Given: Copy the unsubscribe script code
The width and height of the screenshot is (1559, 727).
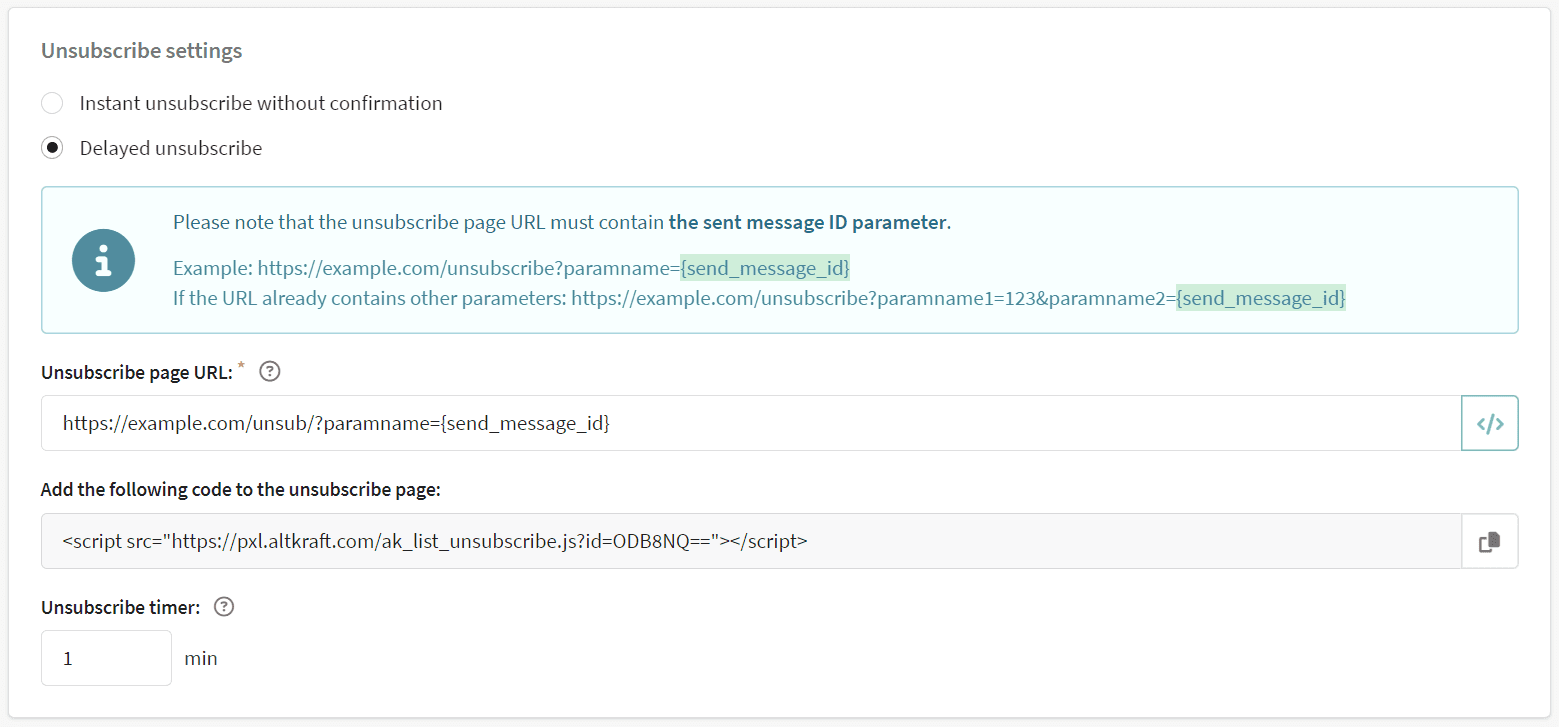Looking at the screenshot, I should coord(1490,541).
